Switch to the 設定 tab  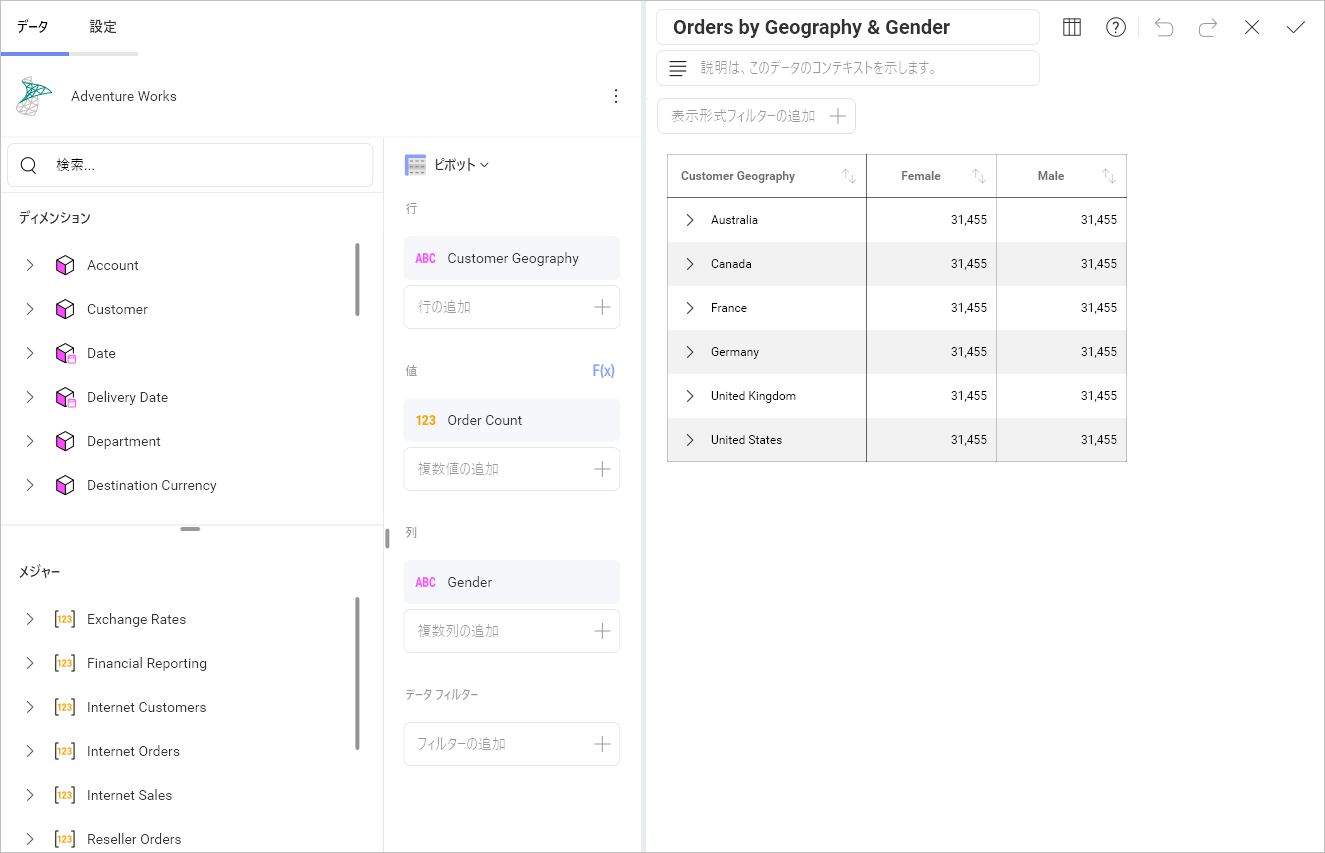(102, 27)
